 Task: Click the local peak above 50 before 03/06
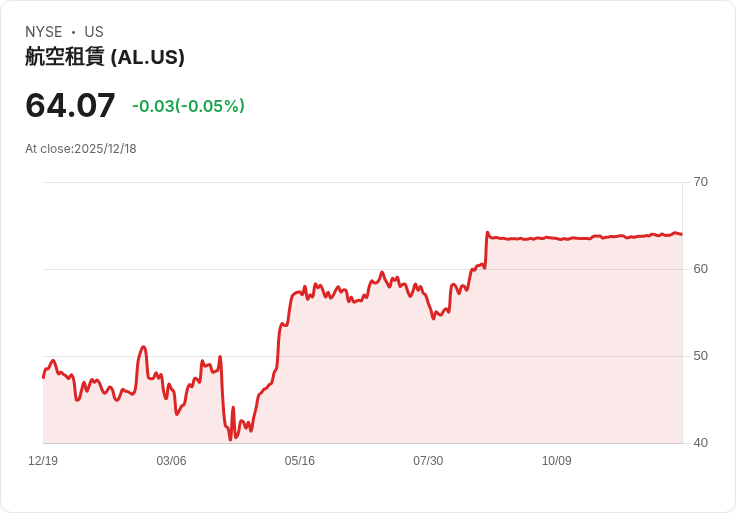click(143, 347)
